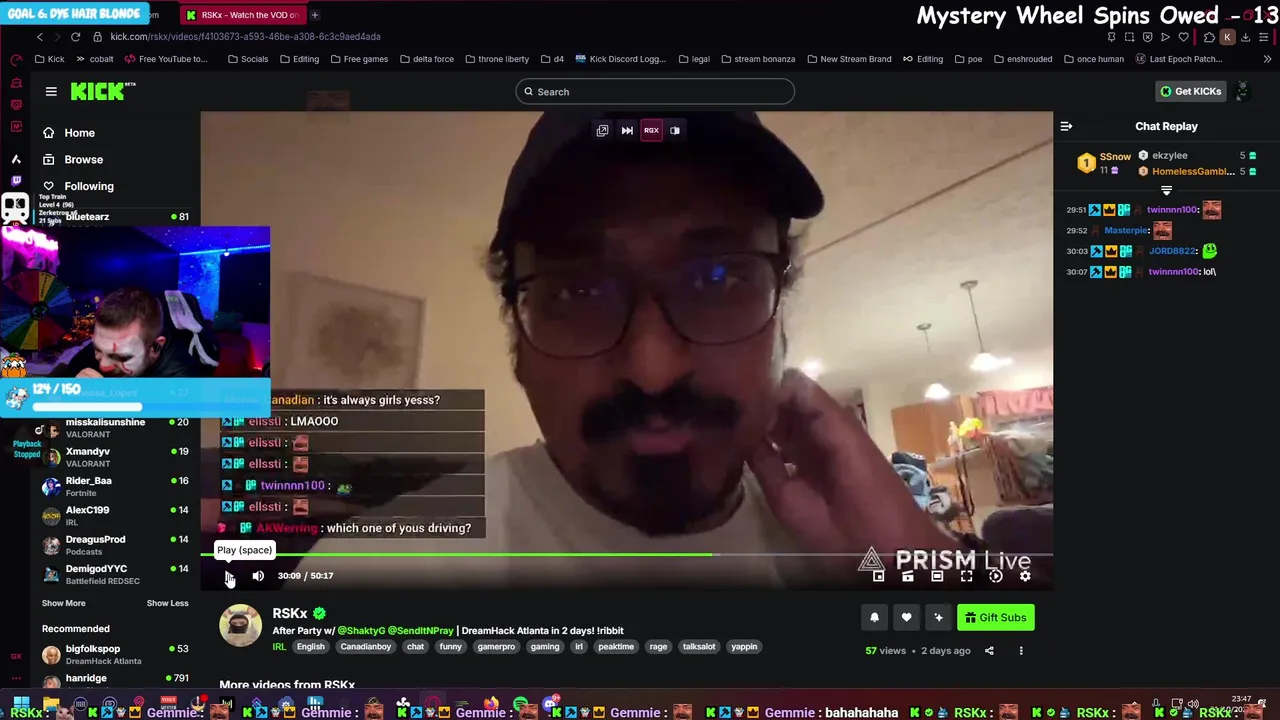Click skip-next icon in video overlay
Viewport: 1280px width, 720px height.
click(x=627, y=130)
